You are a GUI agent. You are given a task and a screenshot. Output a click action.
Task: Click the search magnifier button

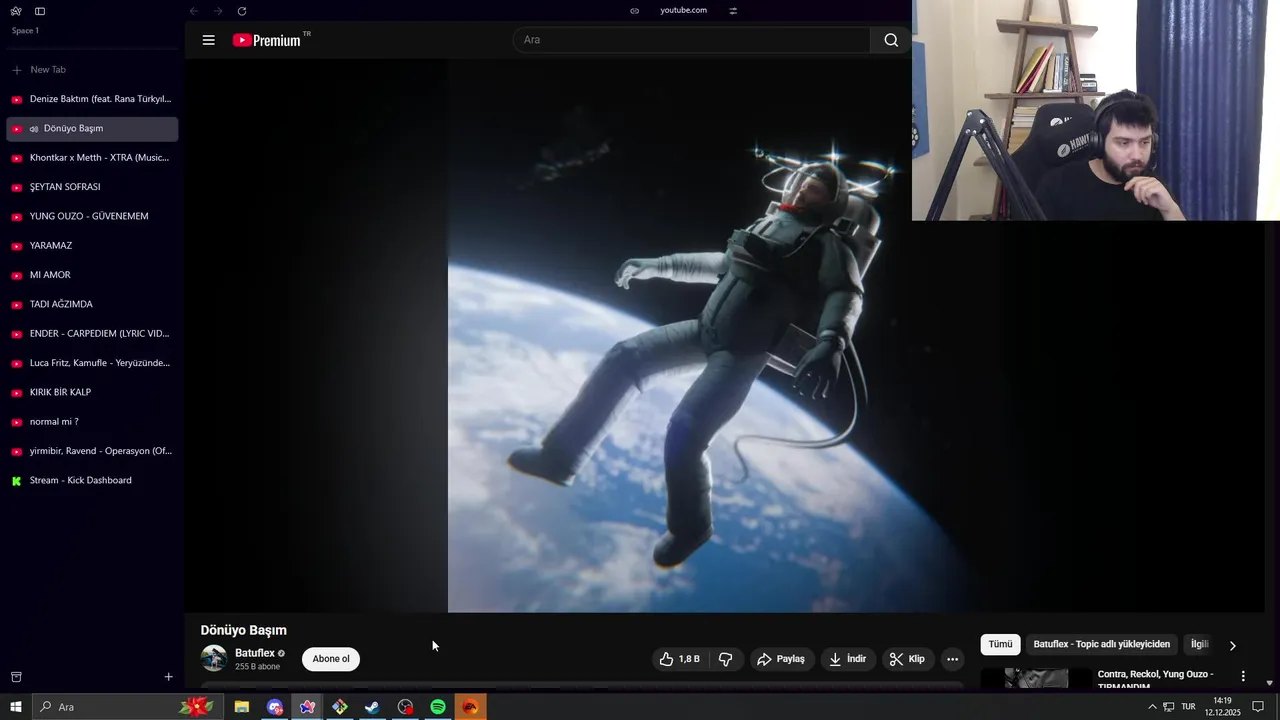(x=891, y=40)
